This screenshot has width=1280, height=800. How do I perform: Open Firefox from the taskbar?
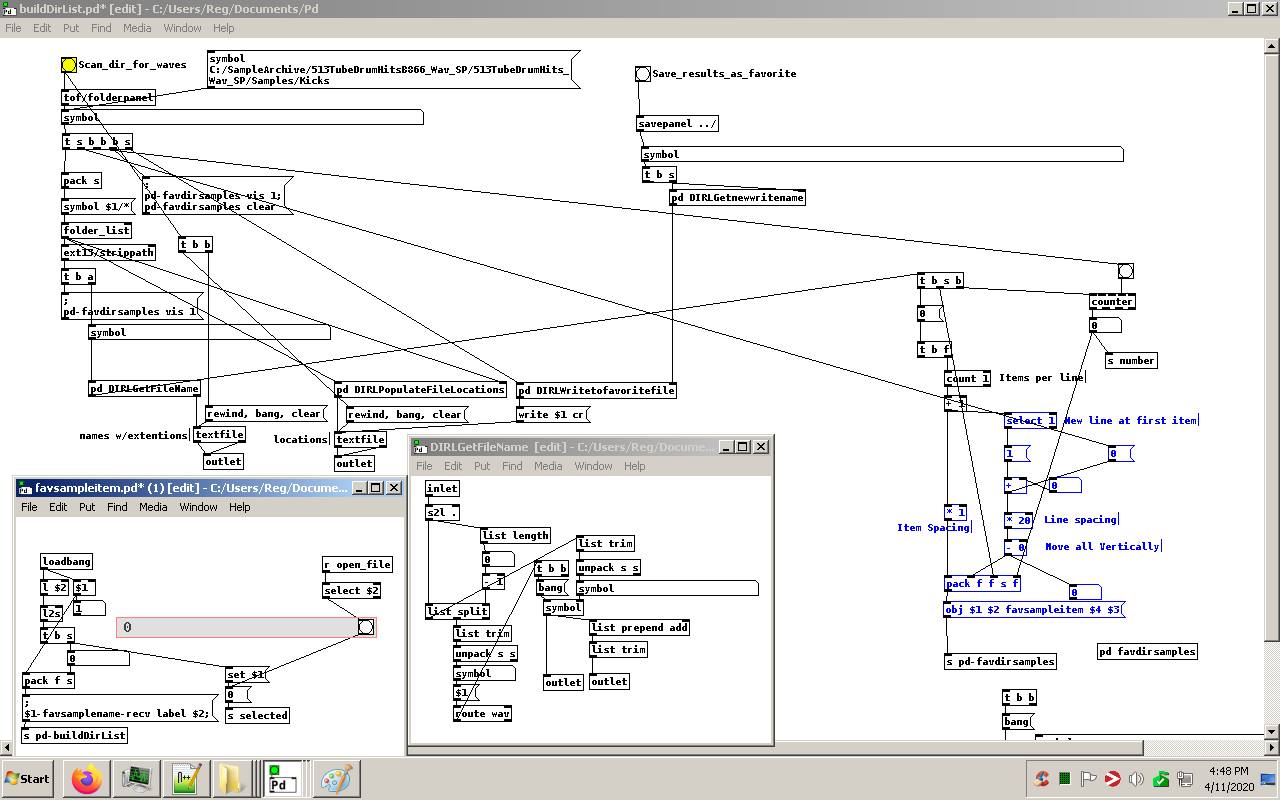point(87,779)
